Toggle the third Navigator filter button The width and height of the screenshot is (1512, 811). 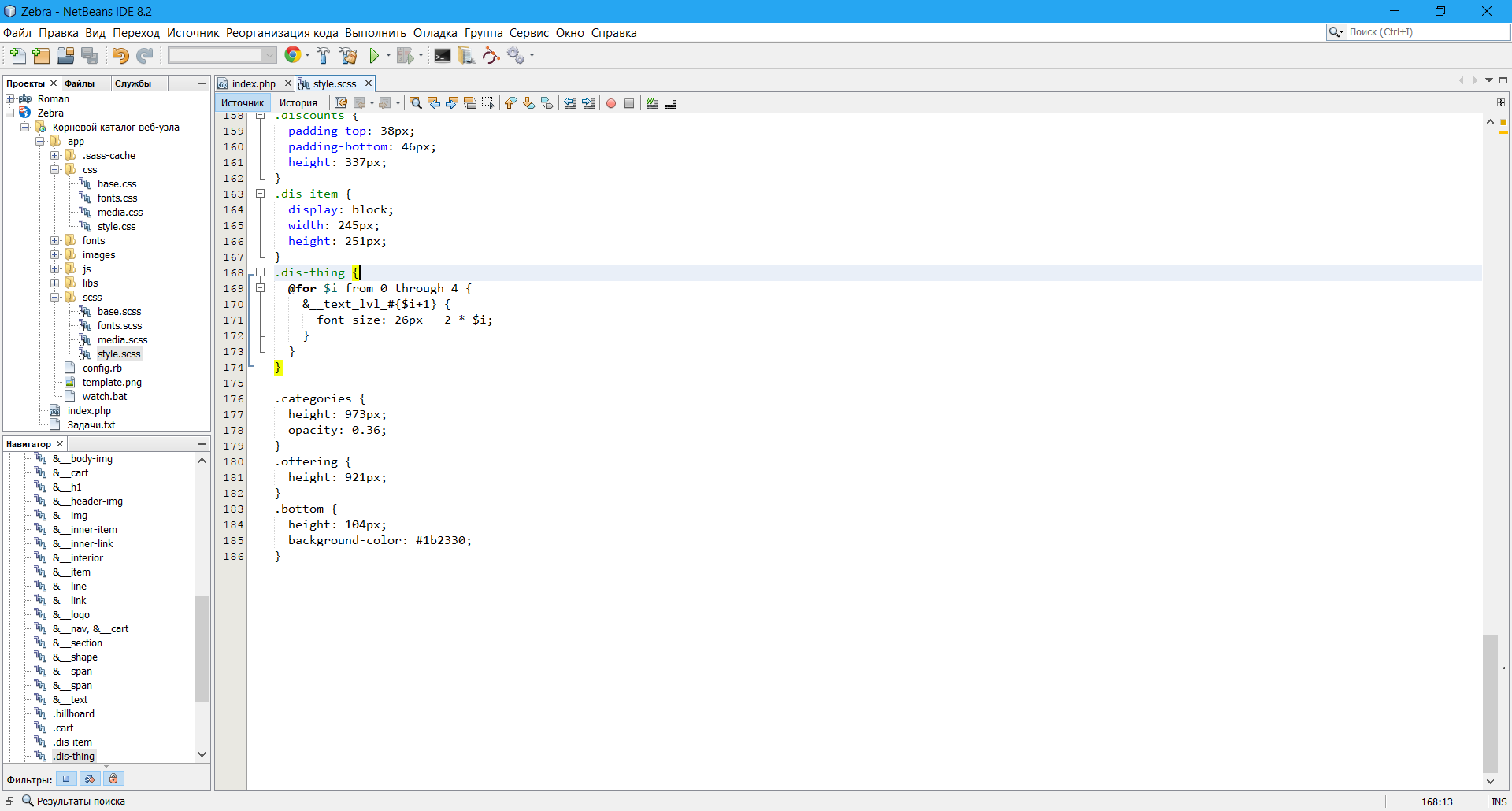pos(113,779)
